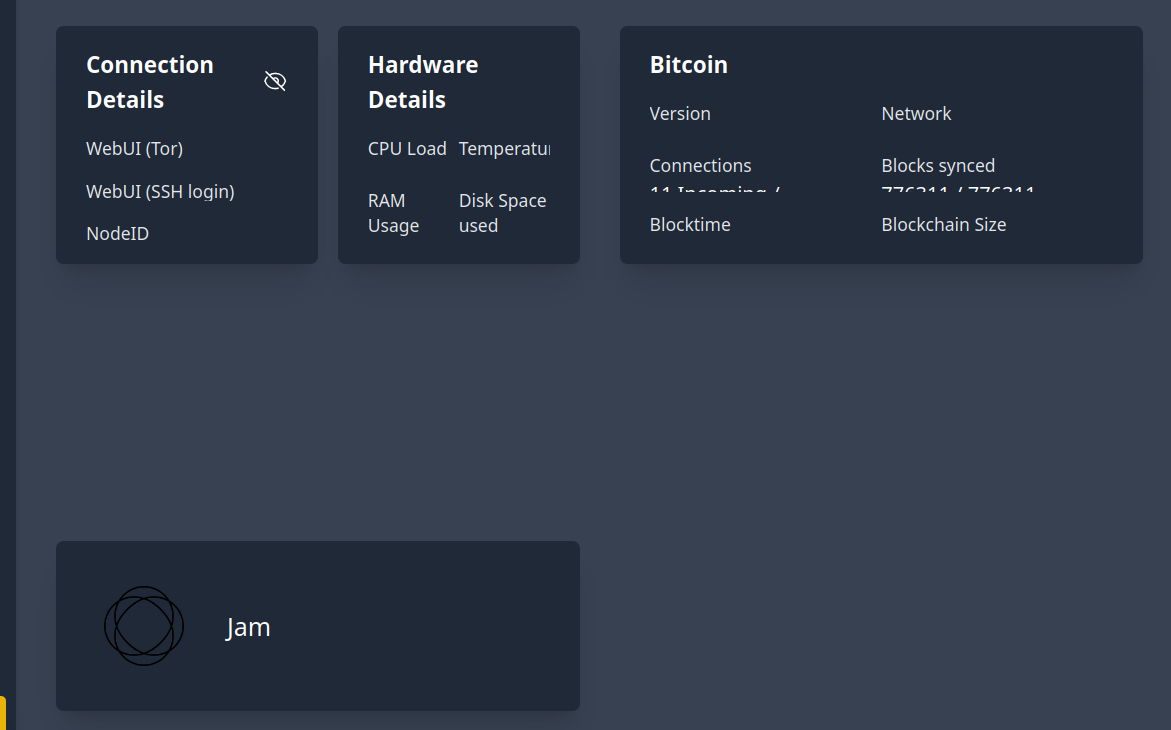Click the CPU Load indicator
Image resolution: width=1171 pixels, height=730 pixels.
tap(408, 148)
